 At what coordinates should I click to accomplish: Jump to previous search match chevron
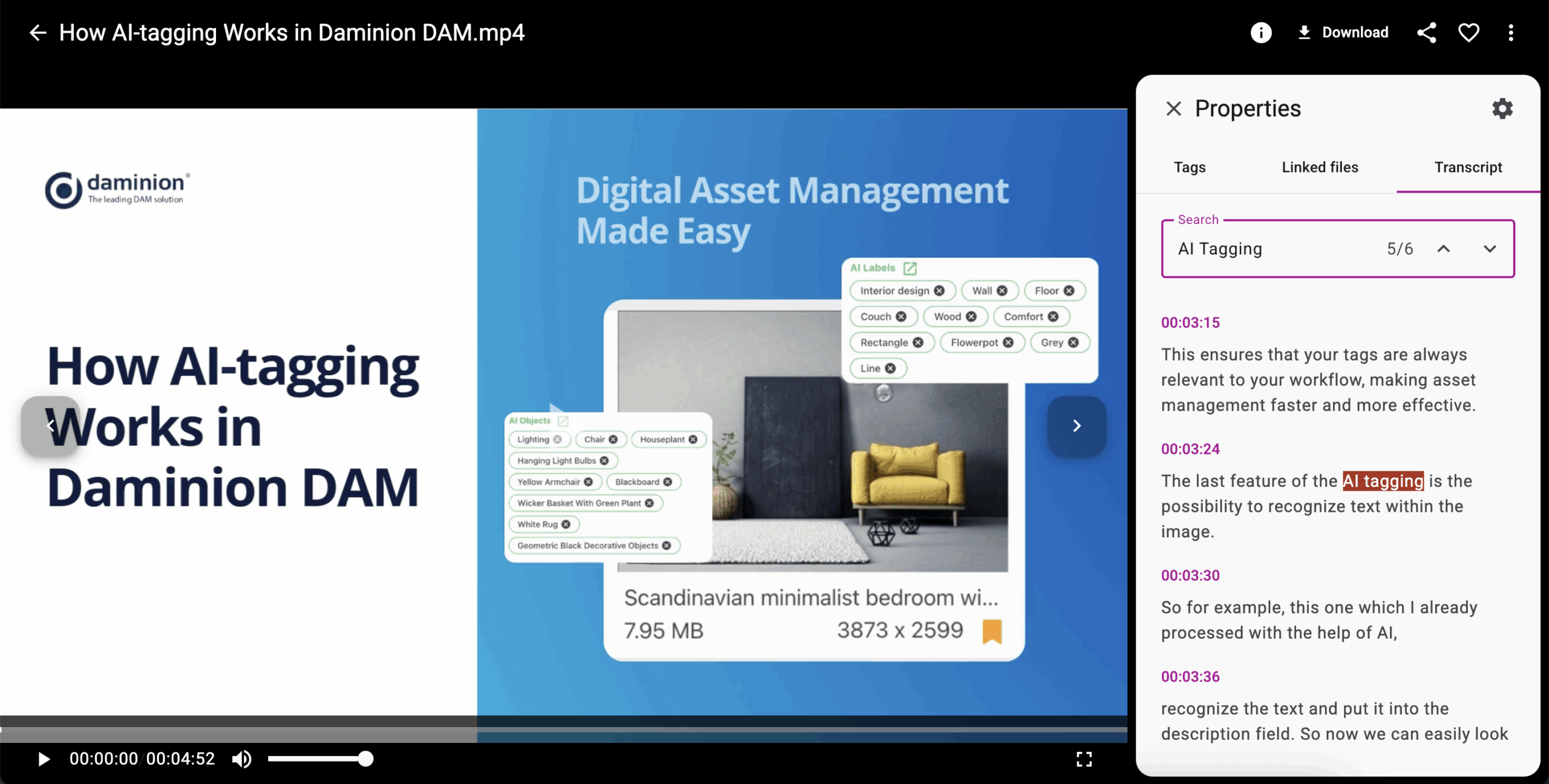pos(1444,249)
